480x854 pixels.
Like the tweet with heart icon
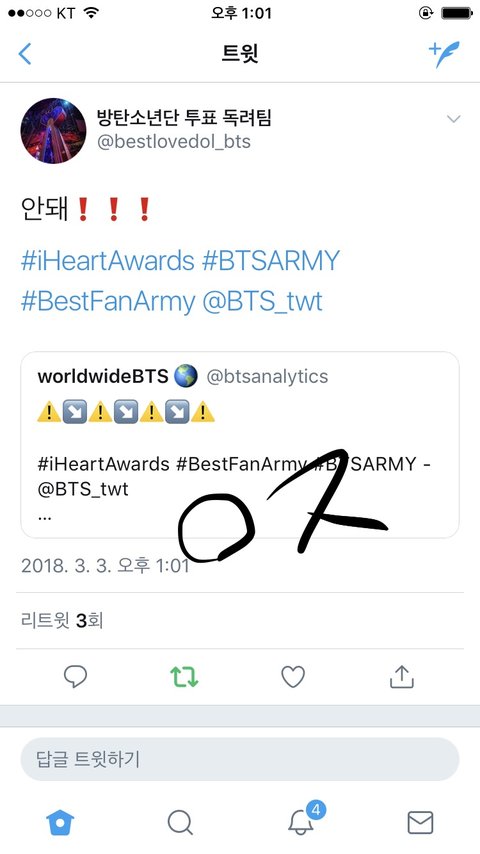293,676
